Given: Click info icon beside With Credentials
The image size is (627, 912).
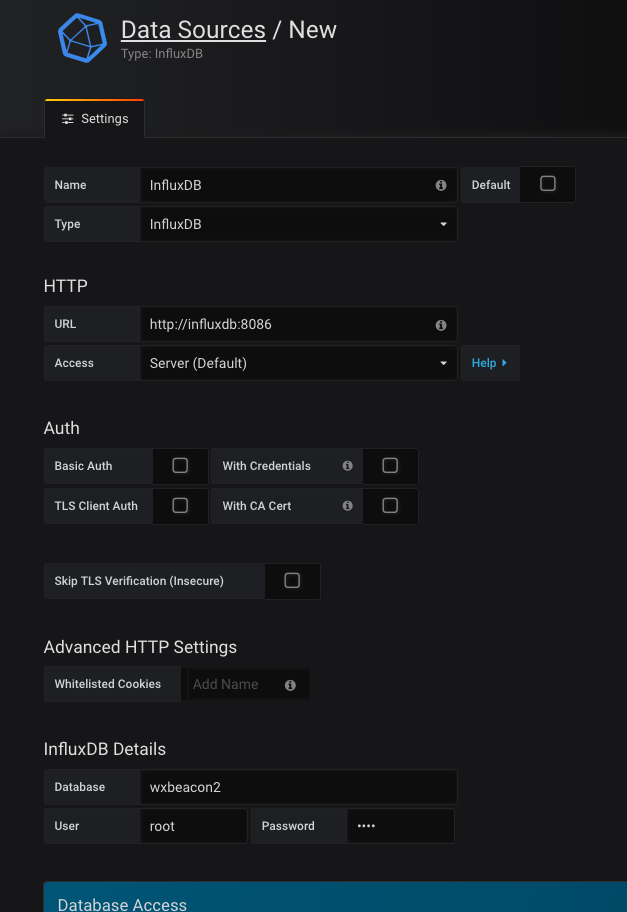Looking at the screenshot, I should click(x=348, y=466).
